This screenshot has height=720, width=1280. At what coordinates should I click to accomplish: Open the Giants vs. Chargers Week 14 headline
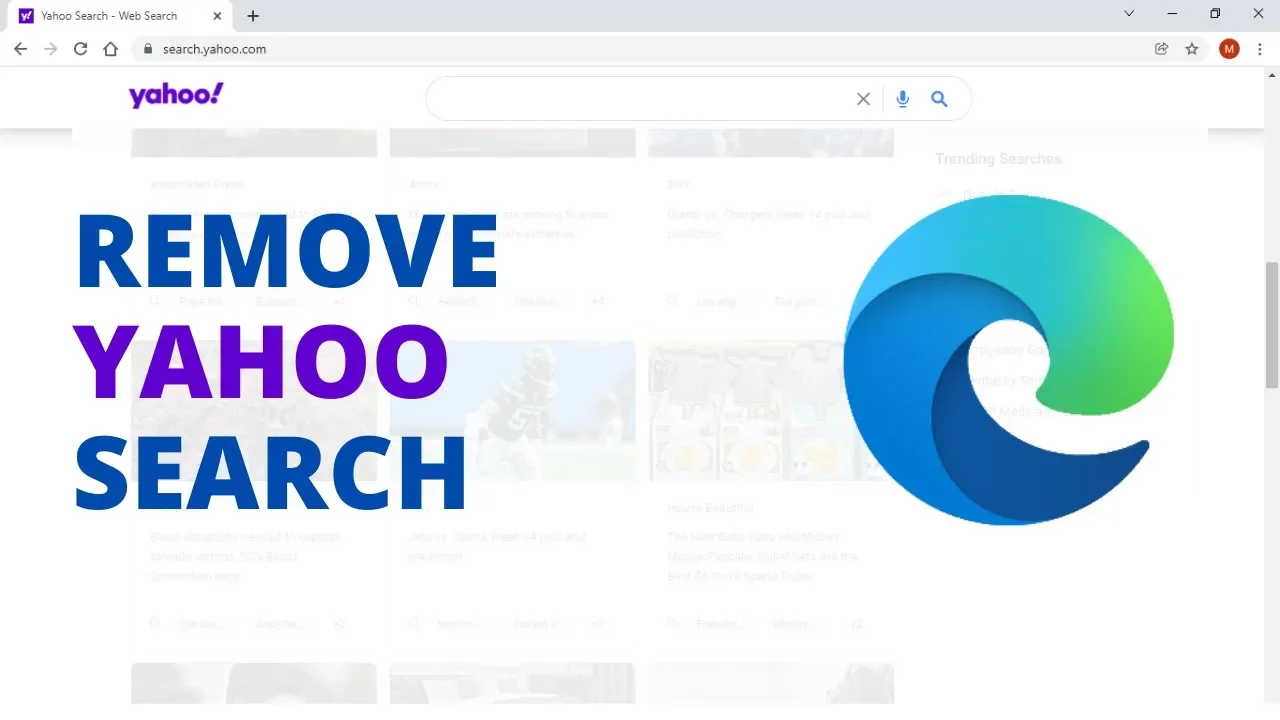pyautogui.click(x=769, y=224)
